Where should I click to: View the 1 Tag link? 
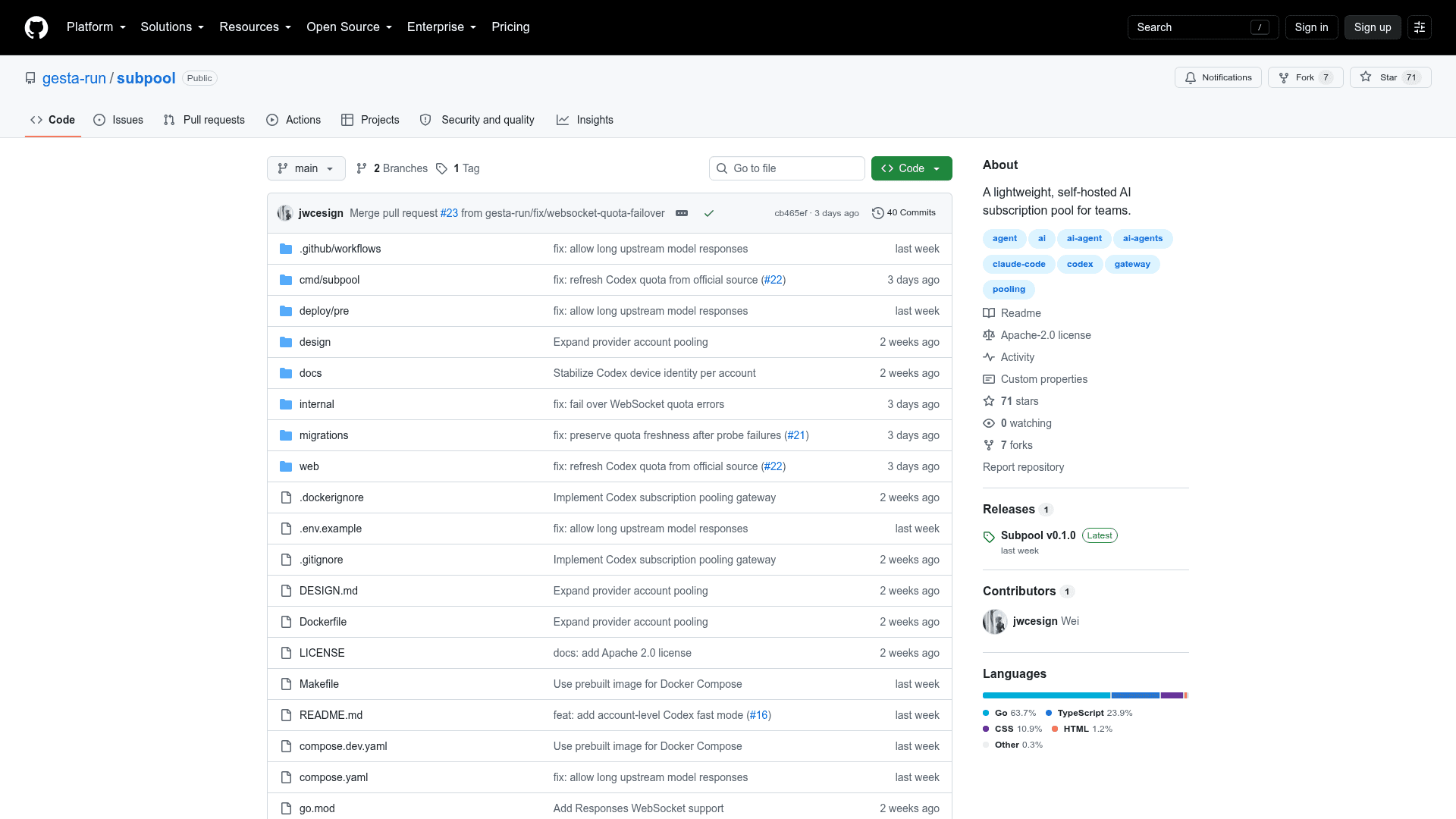(458, 168)
